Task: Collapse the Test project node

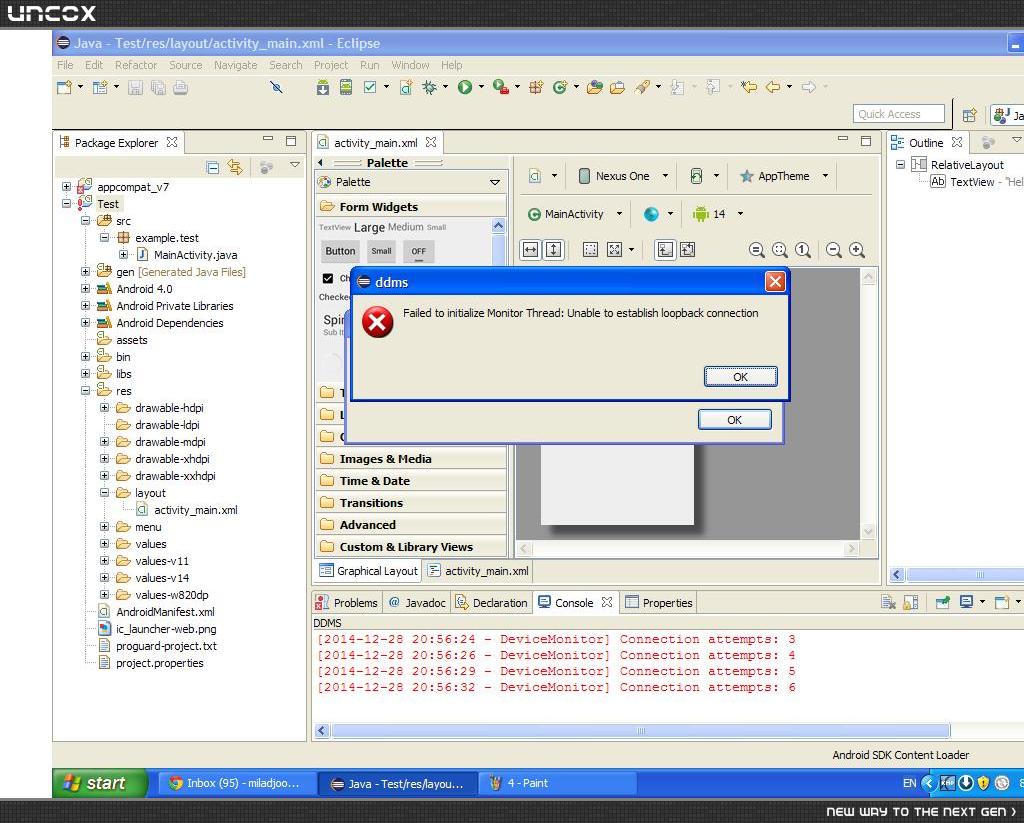Action: [66, 204]
